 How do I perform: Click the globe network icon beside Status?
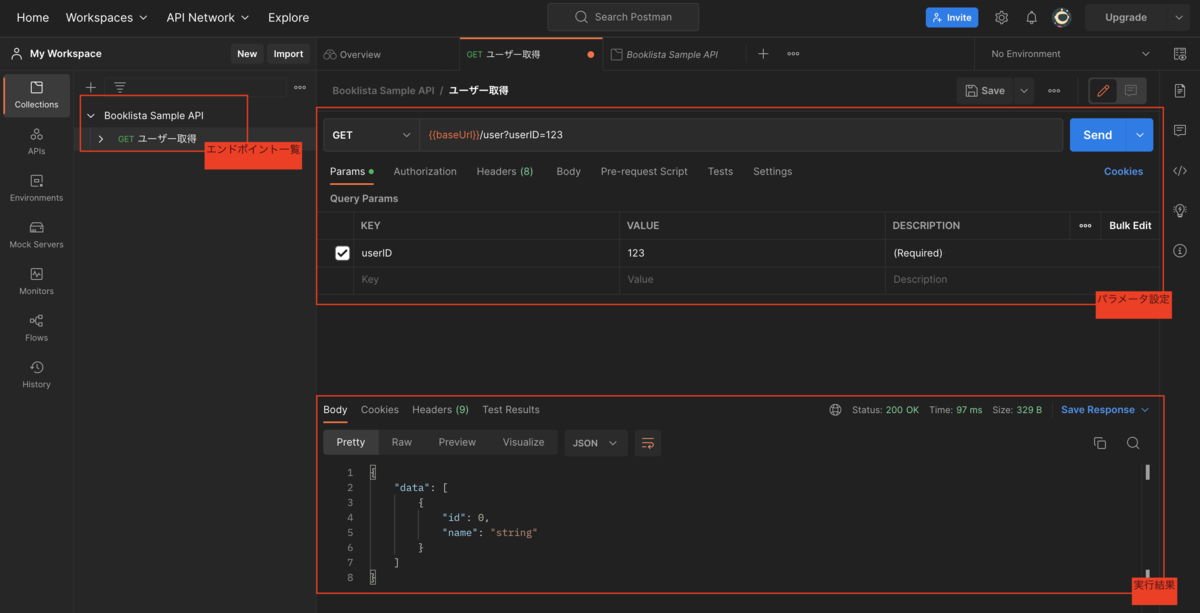pos(836,410)
